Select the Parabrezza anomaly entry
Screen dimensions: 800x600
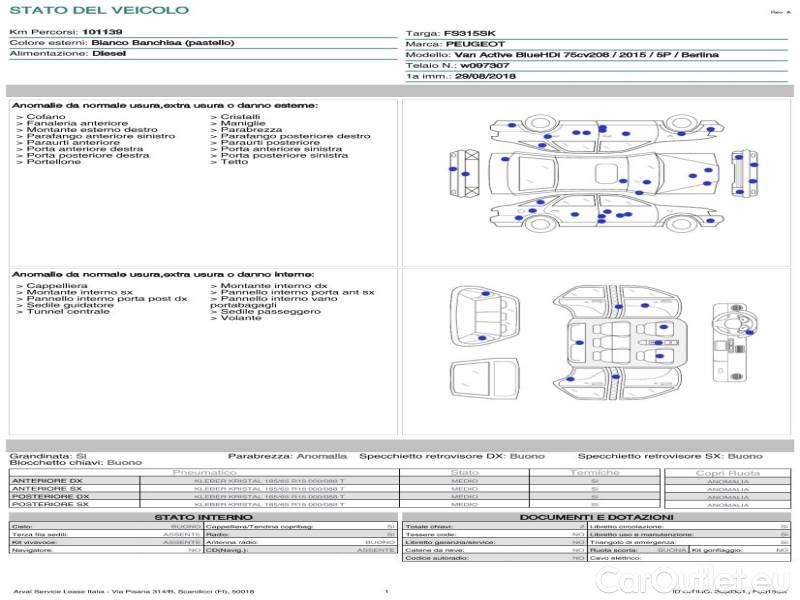(x=251, y=130)
